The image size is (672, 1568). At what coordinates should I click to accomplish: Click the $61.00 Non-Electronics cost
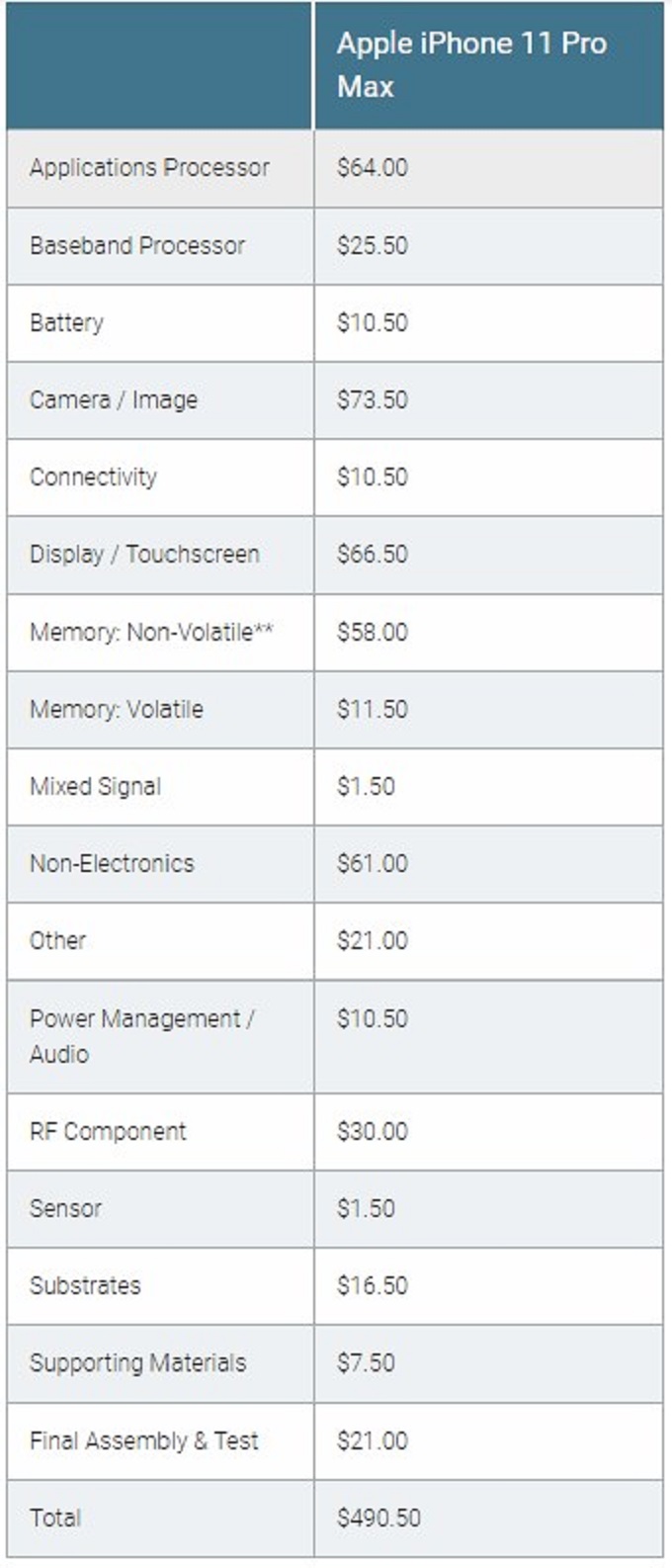click(372, 863)
